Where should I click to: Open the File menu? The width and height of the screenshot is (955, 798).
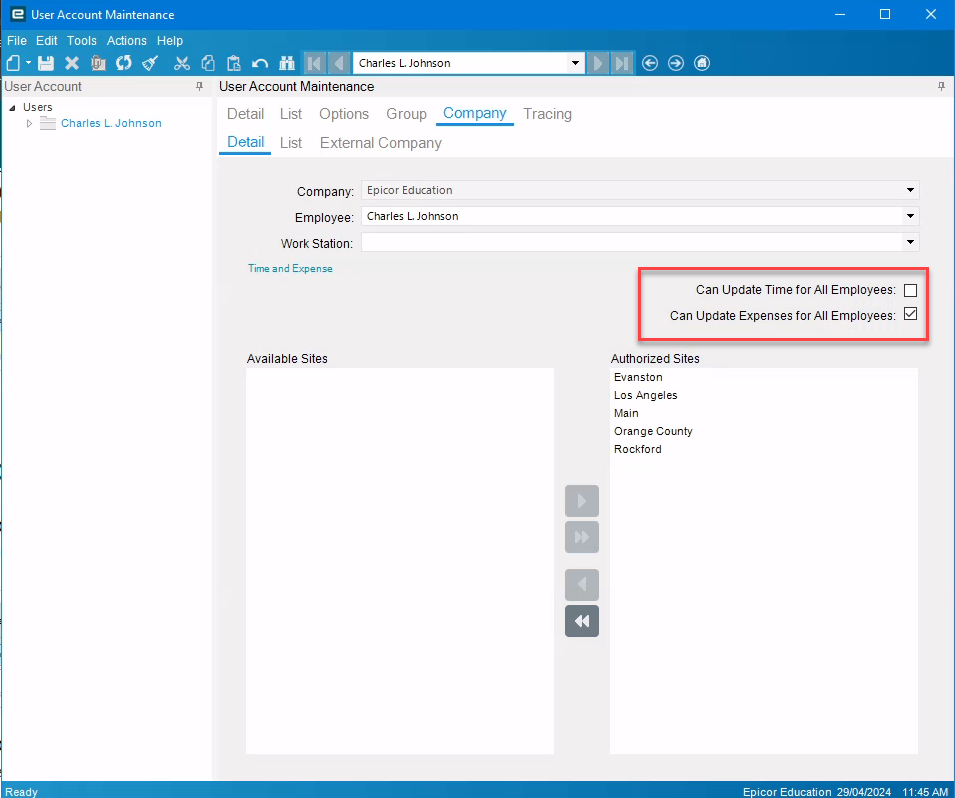[x=16, y=40]
